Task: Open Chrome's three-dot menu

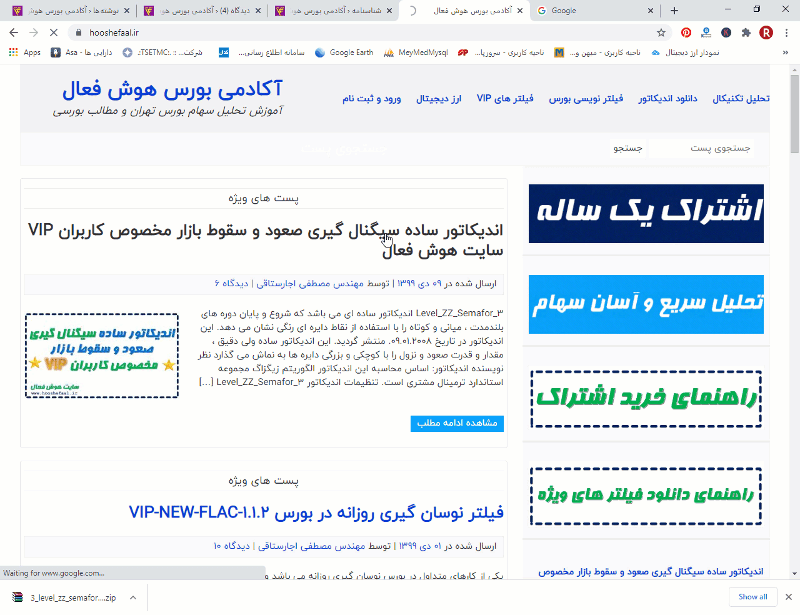Action: coord(786,33)
